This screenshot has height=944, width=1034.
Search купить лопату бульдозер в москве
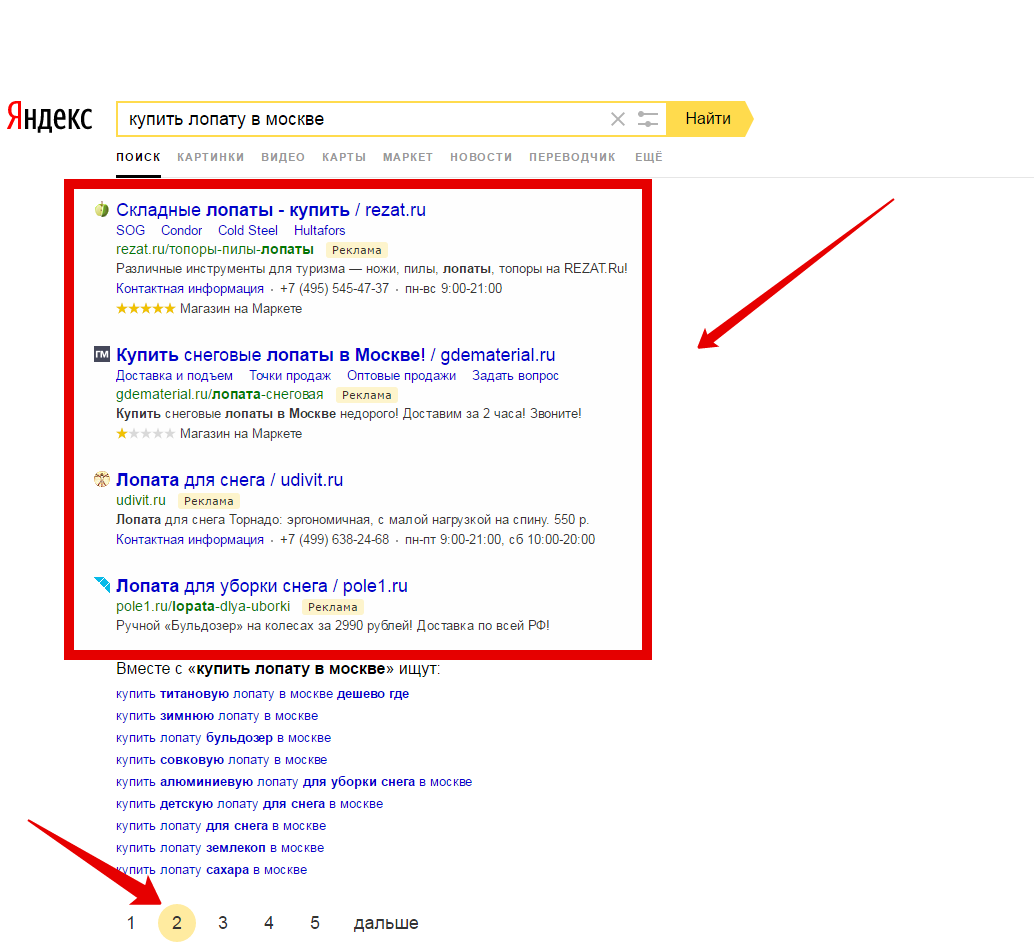(224, 738)
